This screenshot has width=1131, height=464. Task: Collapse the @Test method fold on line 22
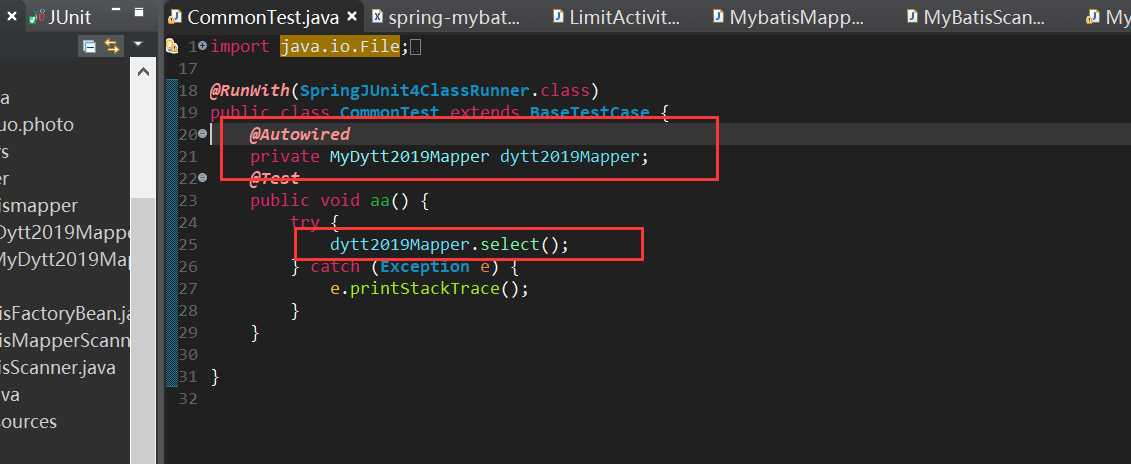click(203, 178)
